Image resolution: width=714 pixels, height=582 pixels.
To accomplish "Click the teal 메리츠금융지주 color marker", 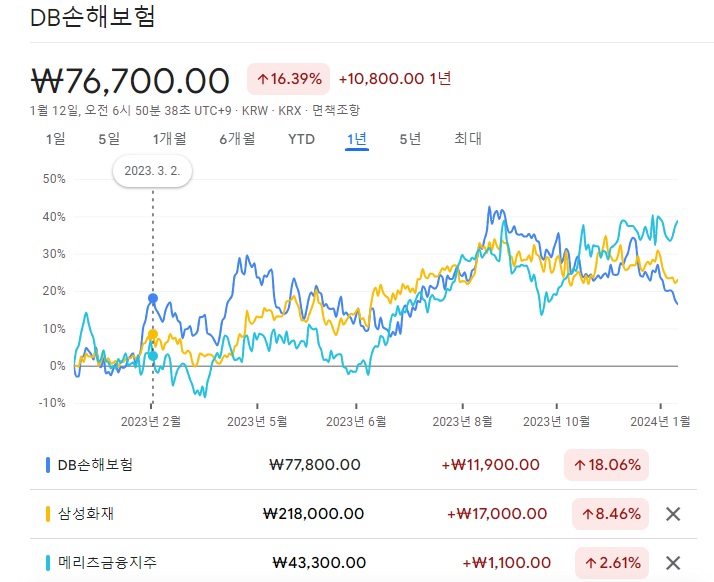I will (48, 562).
